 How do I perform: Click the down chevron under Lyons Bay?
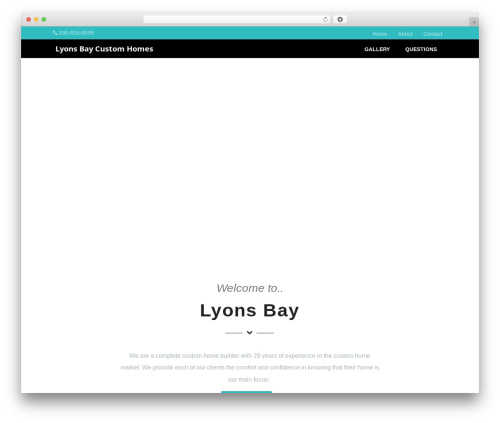(x=249, y=333)
